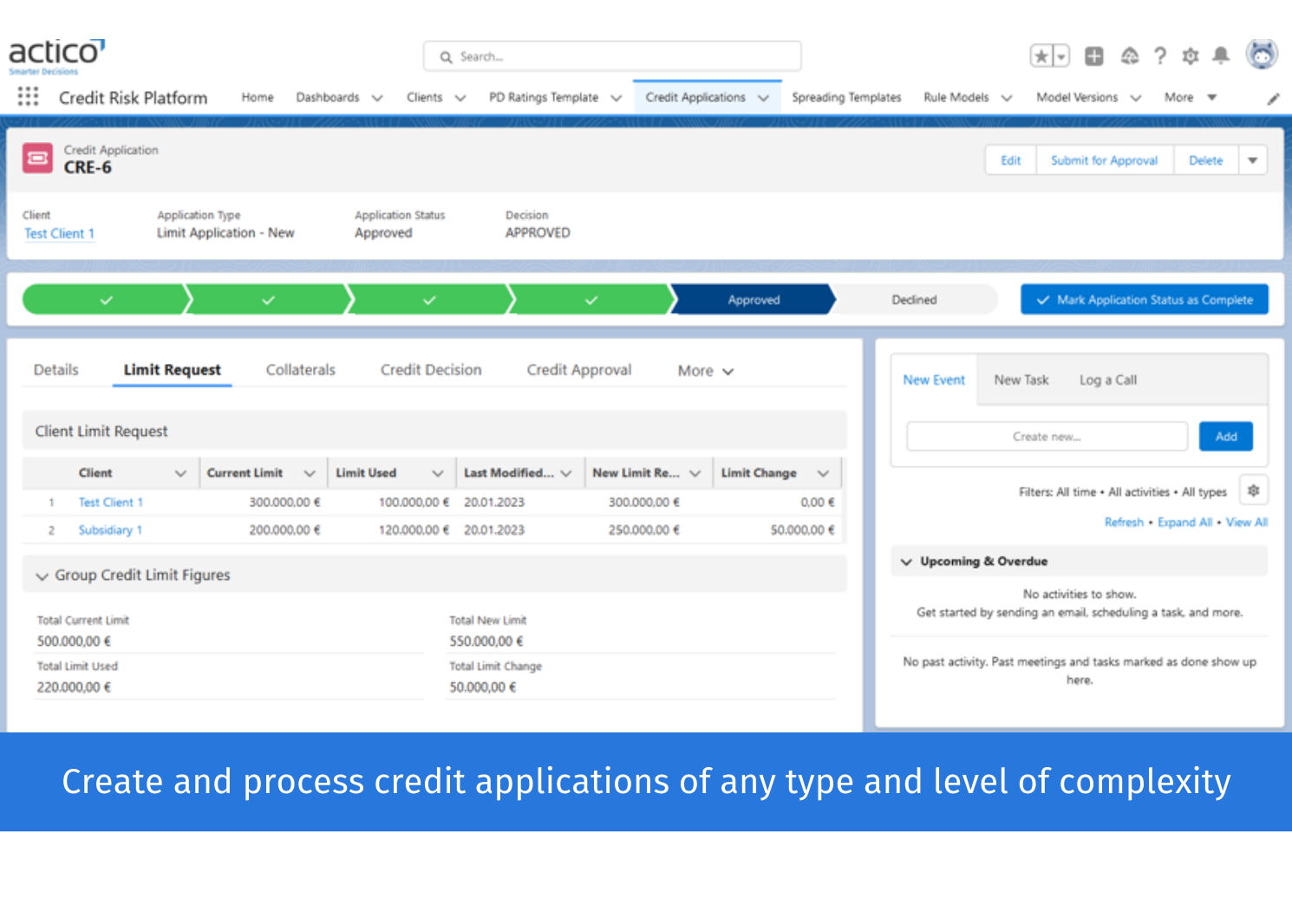Mark Application Status as Complete

tap(1144, 299)
